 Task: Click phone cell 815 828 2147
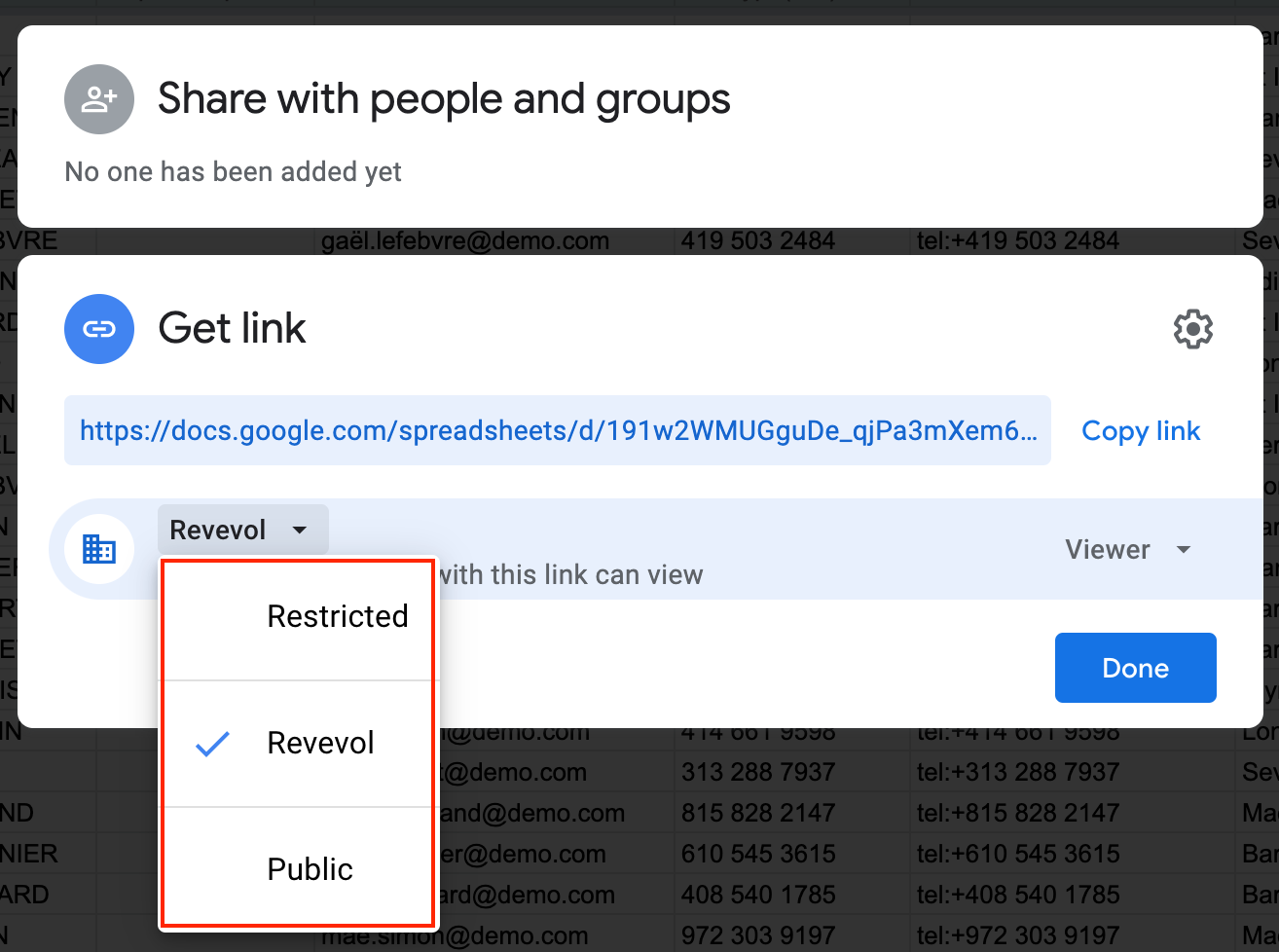coord(758,813)
